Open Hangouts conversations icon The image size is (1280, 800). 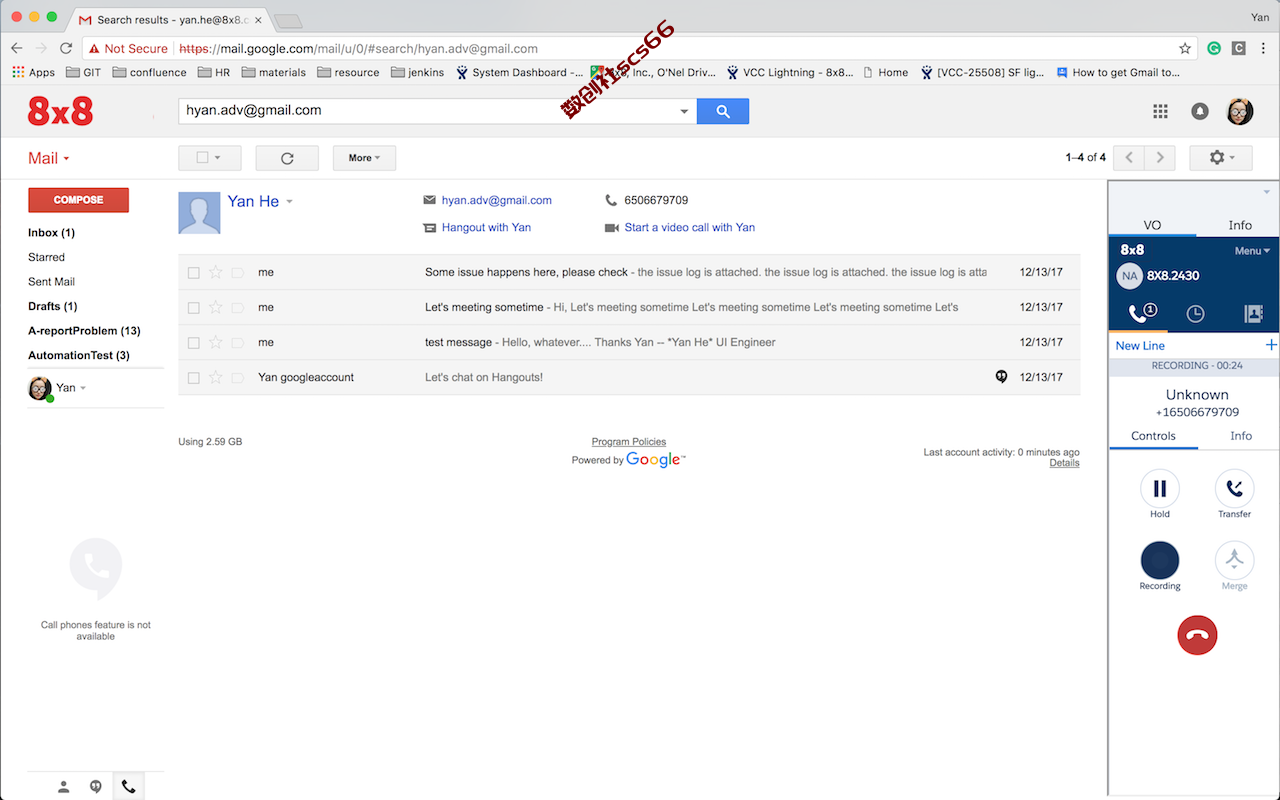(x=96, y=787)
